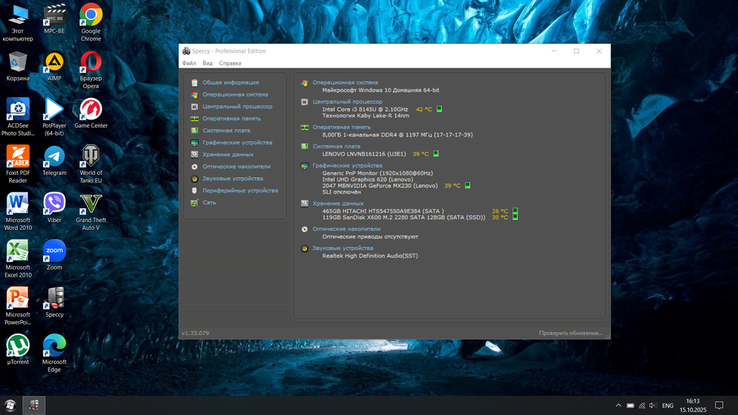Viewport: 738px width, 415px height.
Task: Show hidden tray icons chevron
Action: [x=618, y=406]
